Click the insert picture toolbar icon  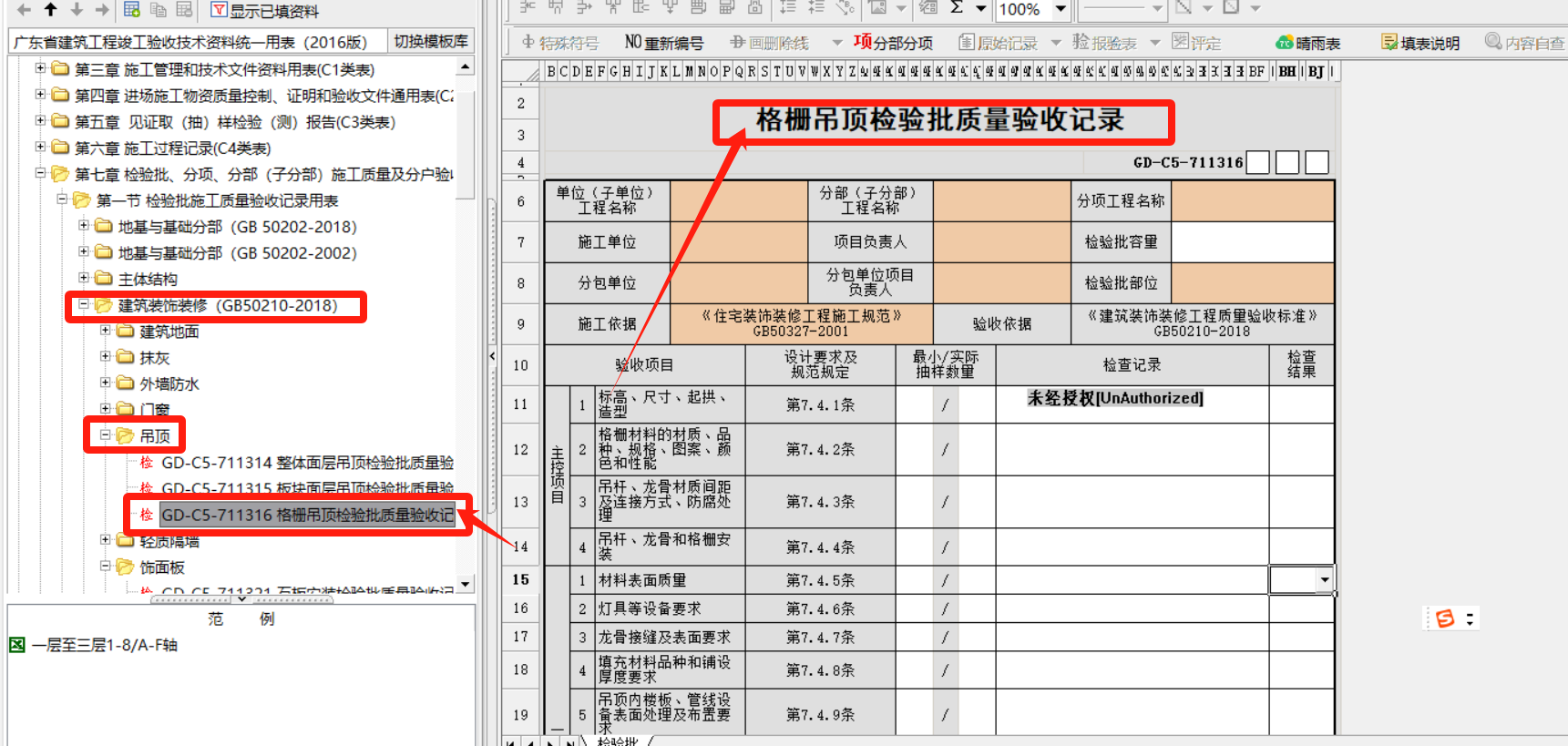[x=877, y=8]
